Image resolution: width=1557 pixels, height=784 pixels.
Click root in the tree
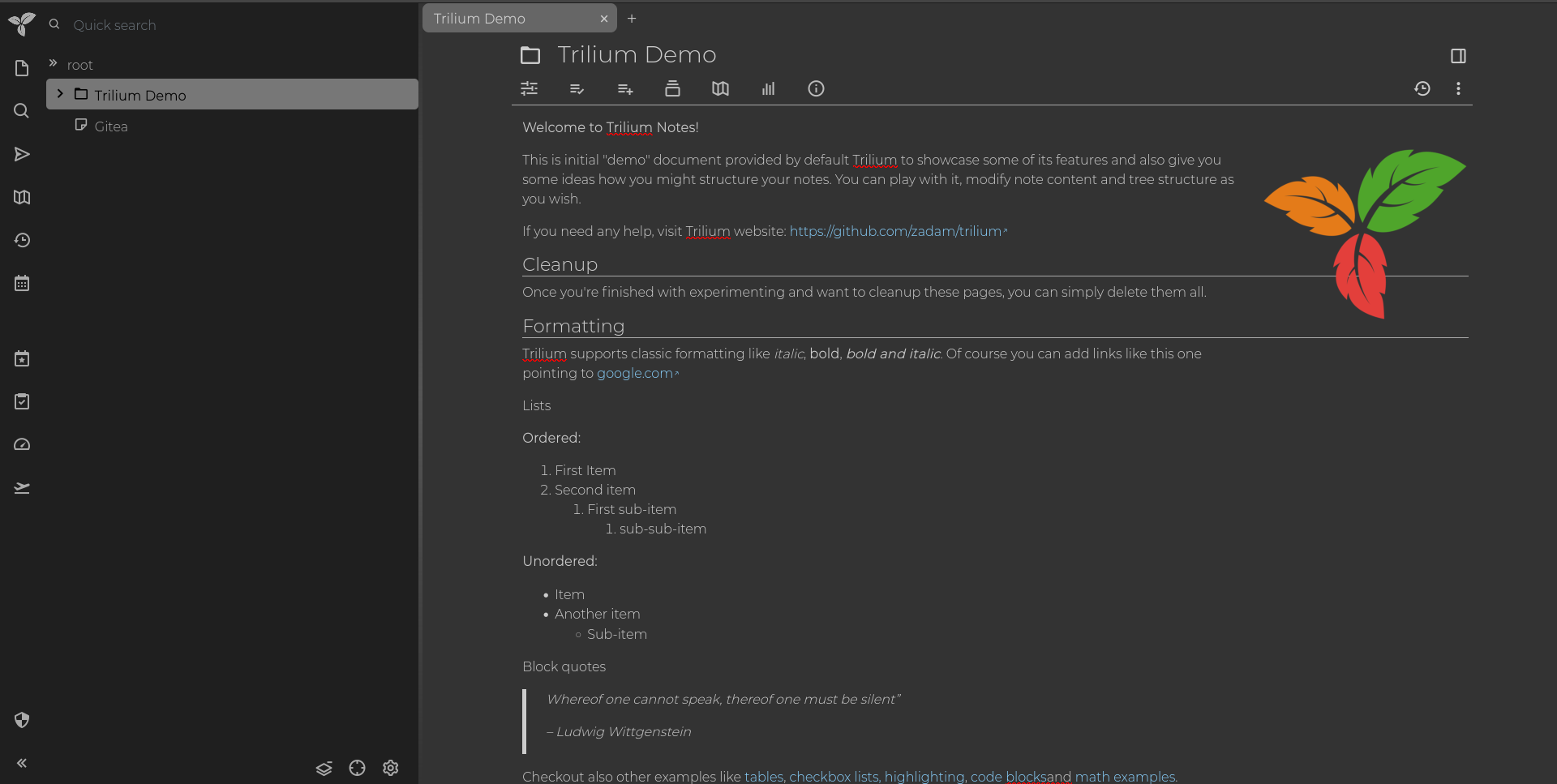(x=79, y=65)
